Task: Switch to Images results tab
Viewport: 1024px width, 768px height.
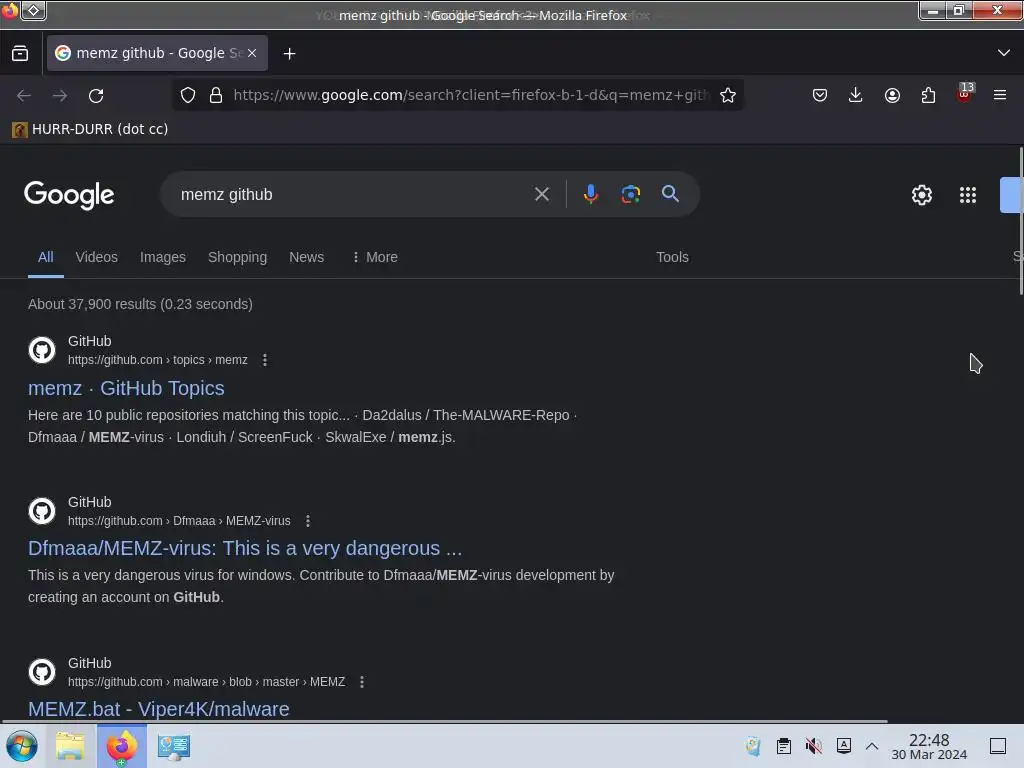Action: 163,257
